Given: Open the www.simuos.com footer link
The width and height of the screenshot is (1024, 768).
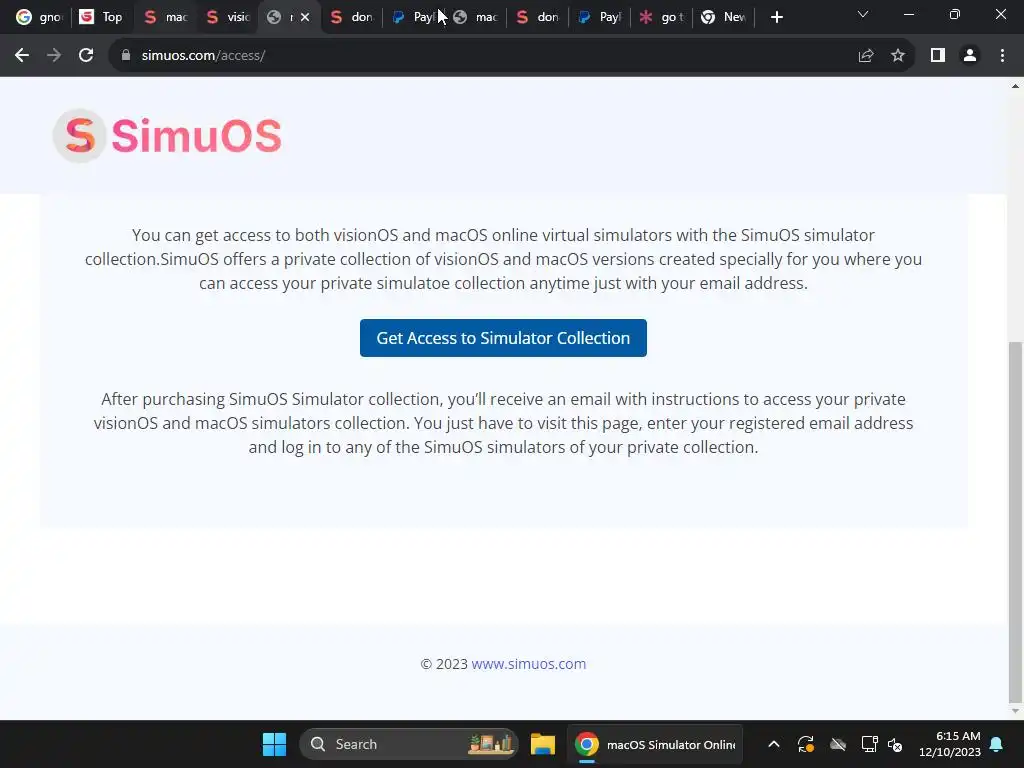Looking at the screenshot, I should [x=528, y=664].
